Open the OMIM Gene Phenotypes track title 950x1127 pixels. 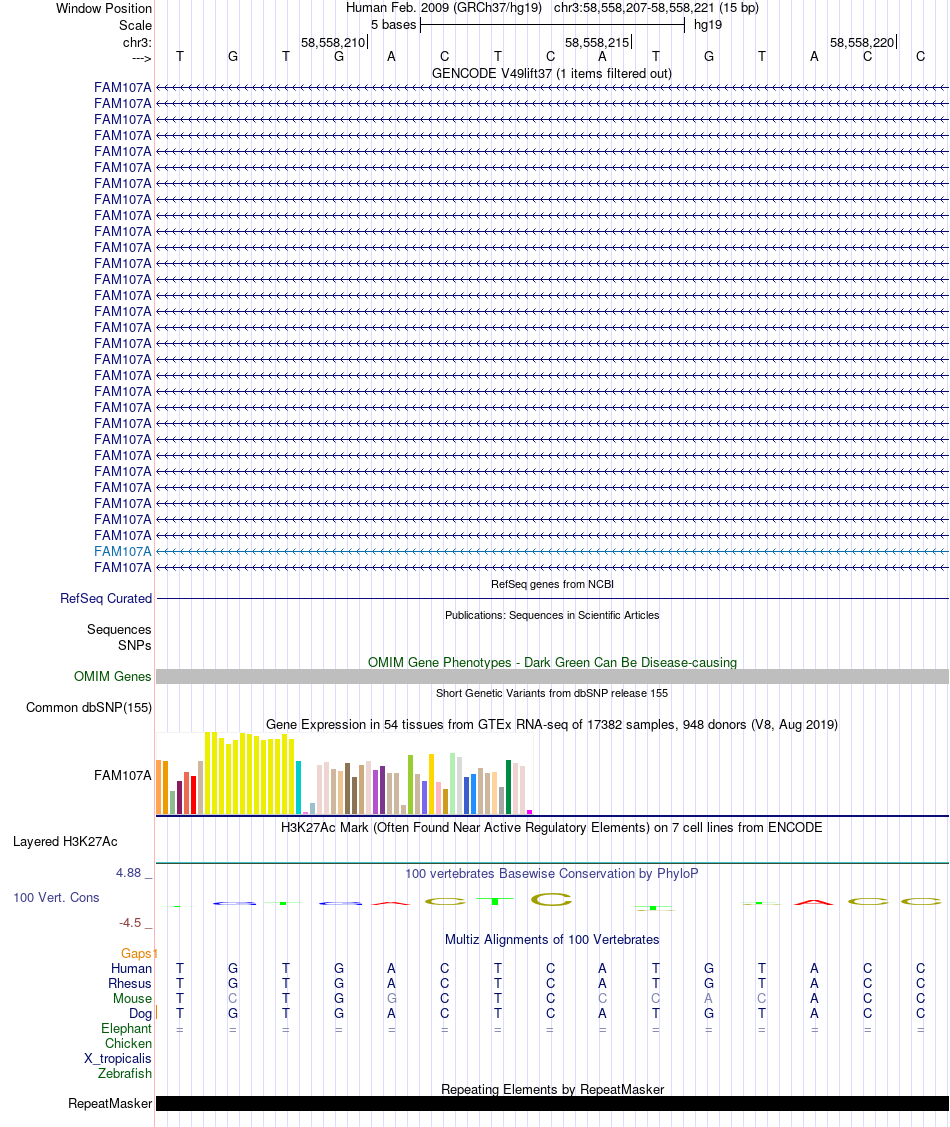pos(552,662)
